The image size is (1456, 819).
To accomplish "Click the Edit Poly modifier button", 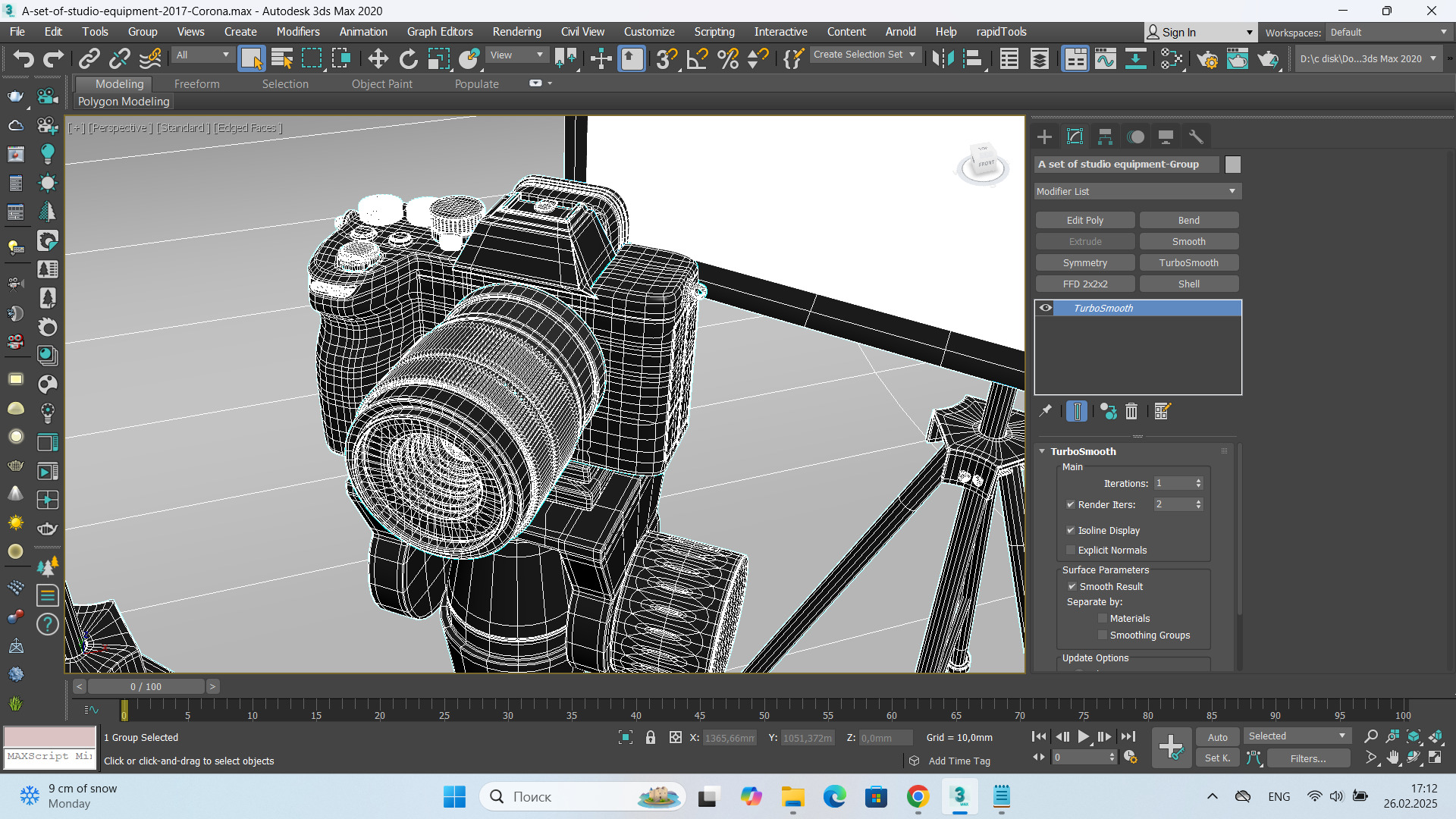I will click(1085, 220).
